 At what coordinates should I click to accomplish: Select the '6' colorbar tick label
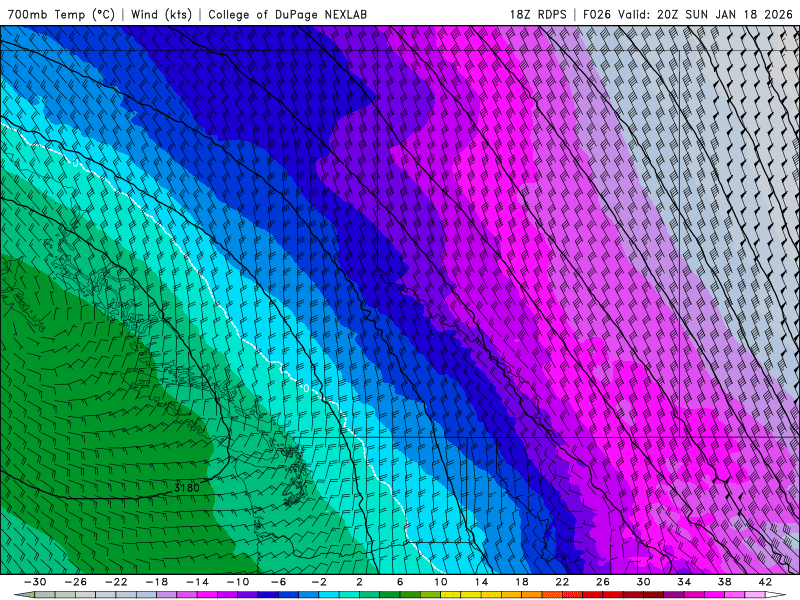400,582
